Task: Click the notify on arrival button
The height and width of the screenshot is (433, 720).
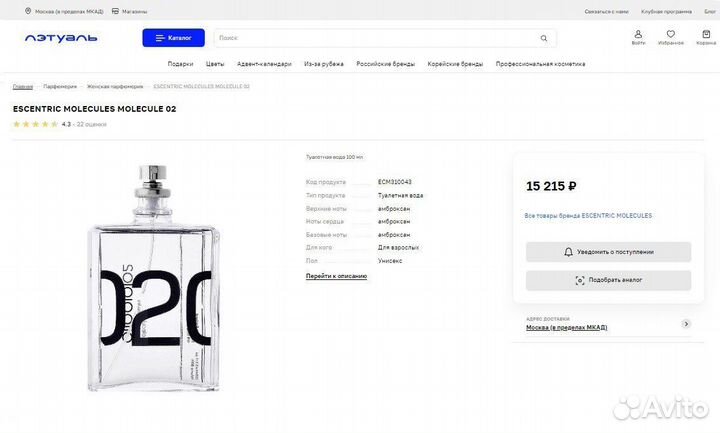Action: (608, 252)
